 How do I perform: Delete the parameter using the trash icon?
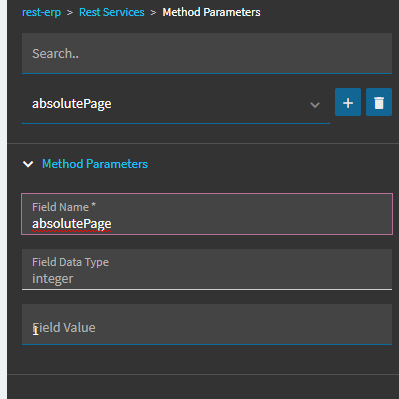[x=379, y=102]
